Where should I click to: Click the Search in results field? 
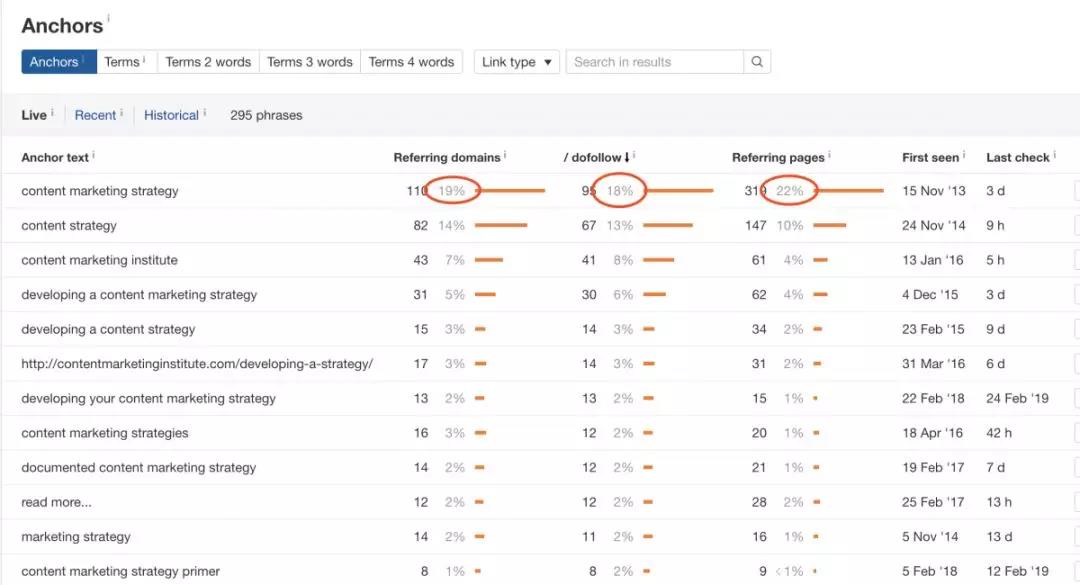(655, 62)
